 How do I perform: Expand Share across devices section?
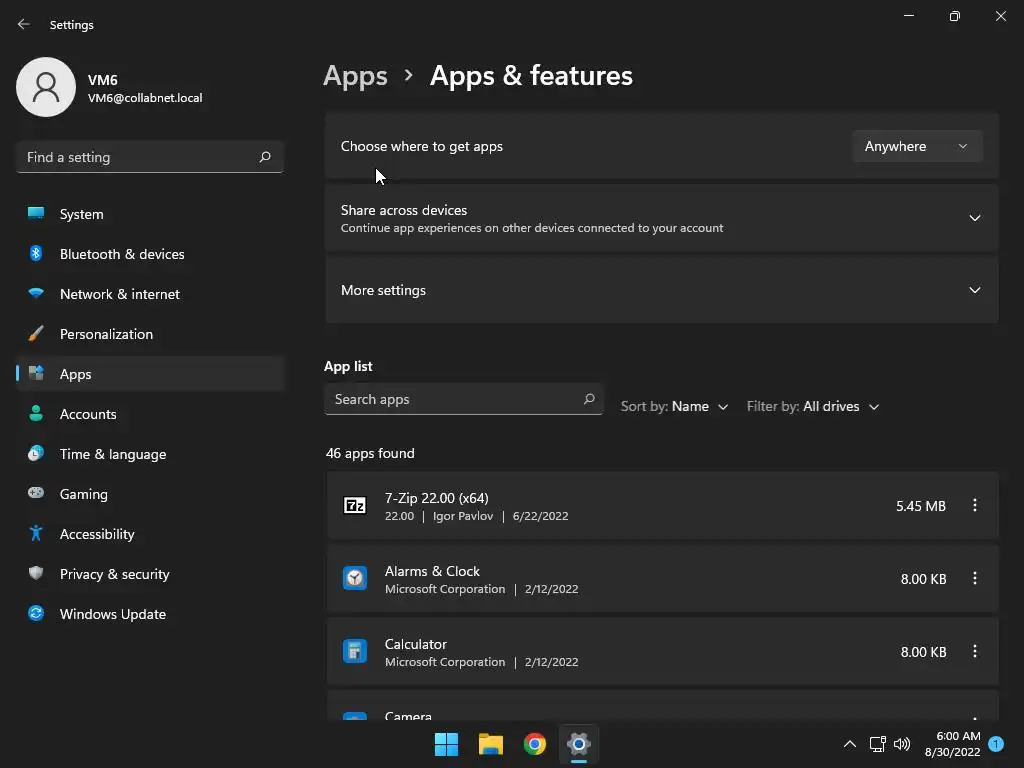point(974,218)
